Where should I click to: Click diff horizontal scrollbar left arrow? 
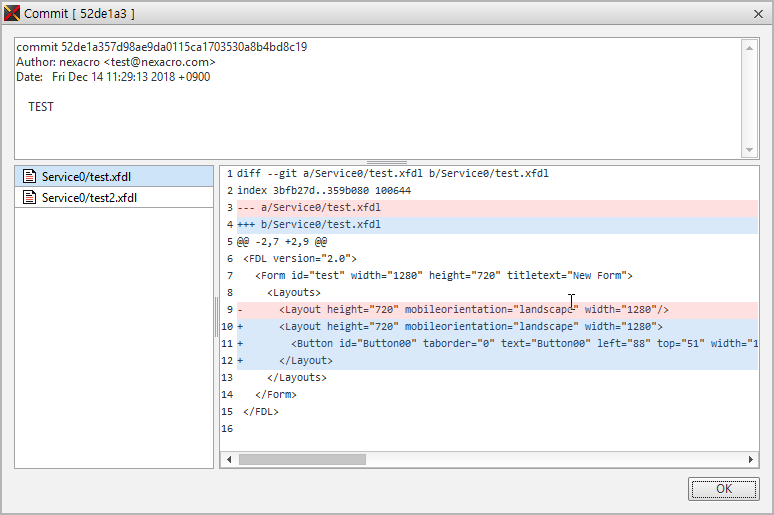229,459
